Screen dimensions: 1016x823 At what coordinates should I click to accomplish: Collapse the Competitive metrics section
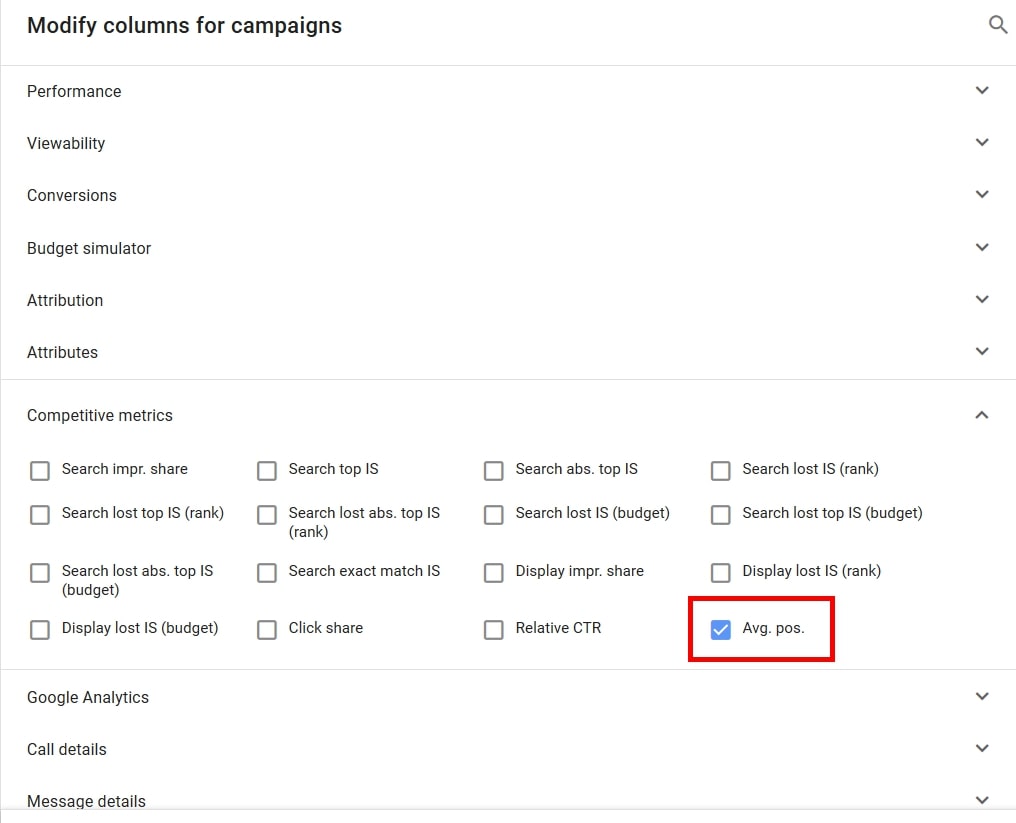click(x=981, y=415)
